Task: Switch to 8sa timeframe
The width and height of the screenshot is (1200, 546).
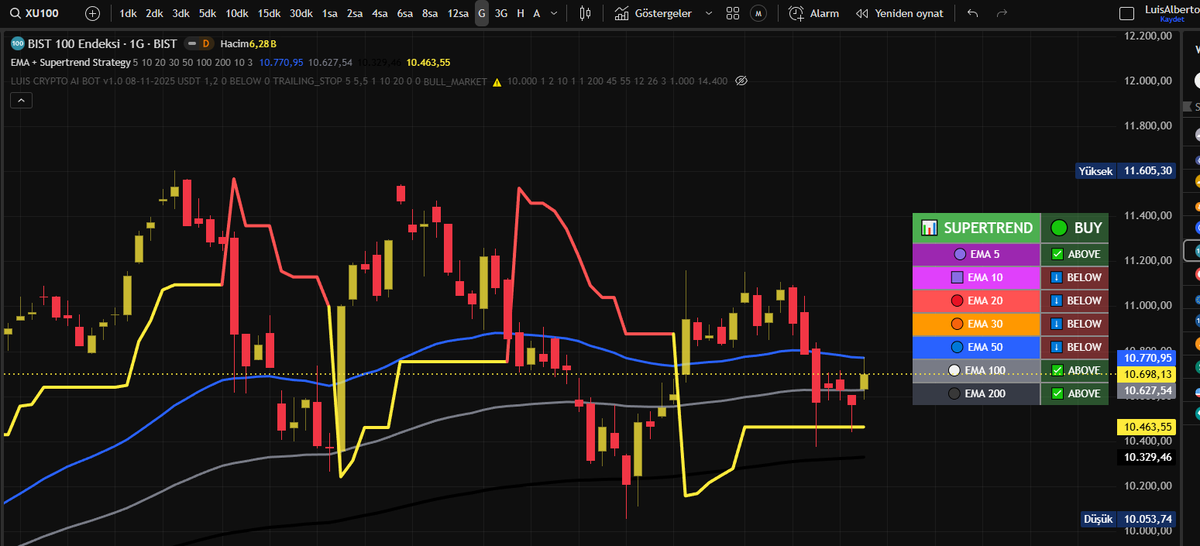Action: click(430, 14)
